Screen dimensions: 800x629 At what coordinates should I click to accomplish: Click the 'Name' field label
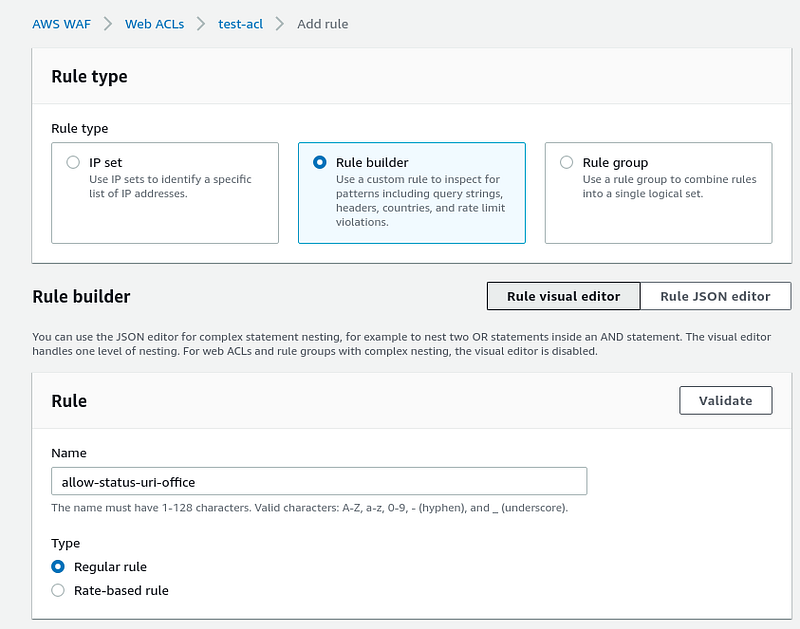pos(69,453)
